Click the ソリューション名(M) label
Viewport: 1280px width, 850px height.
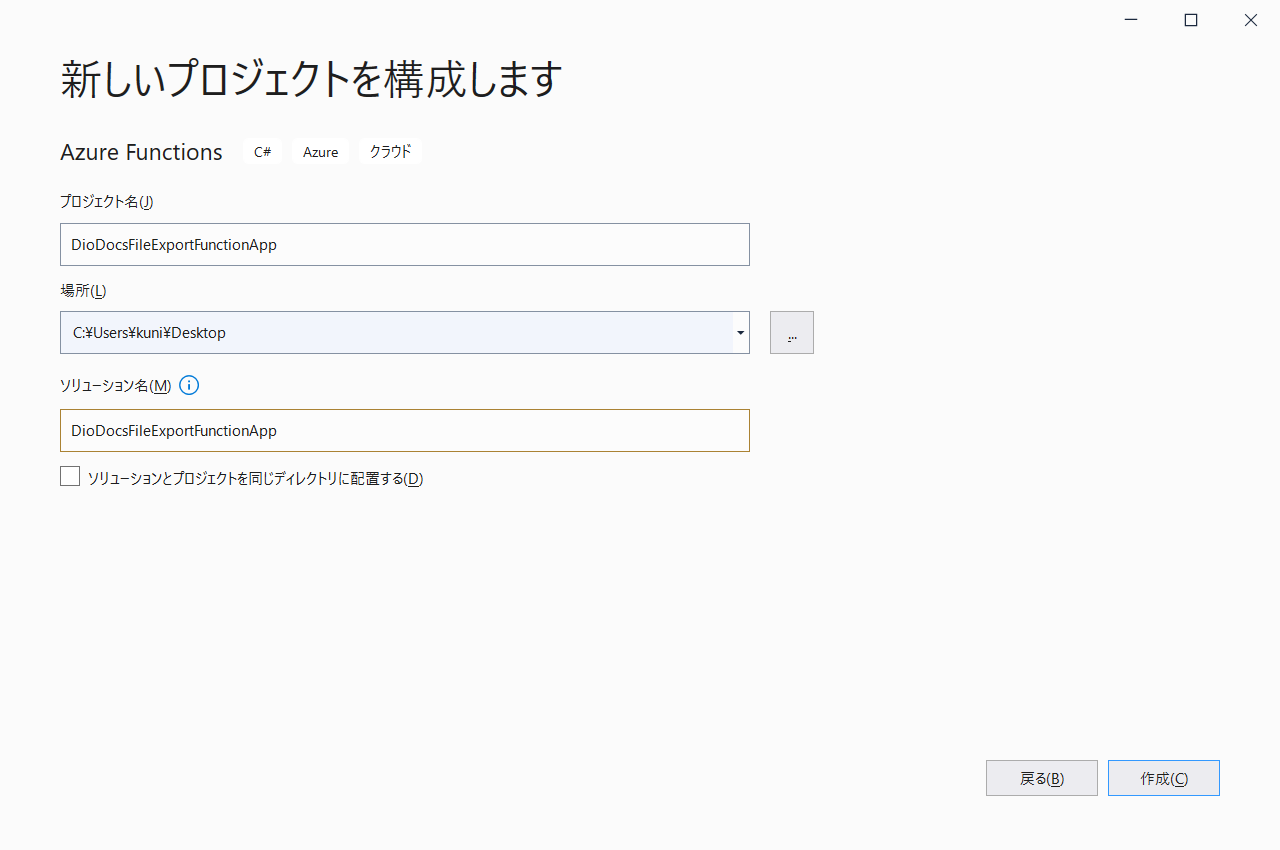coord(115,385)
